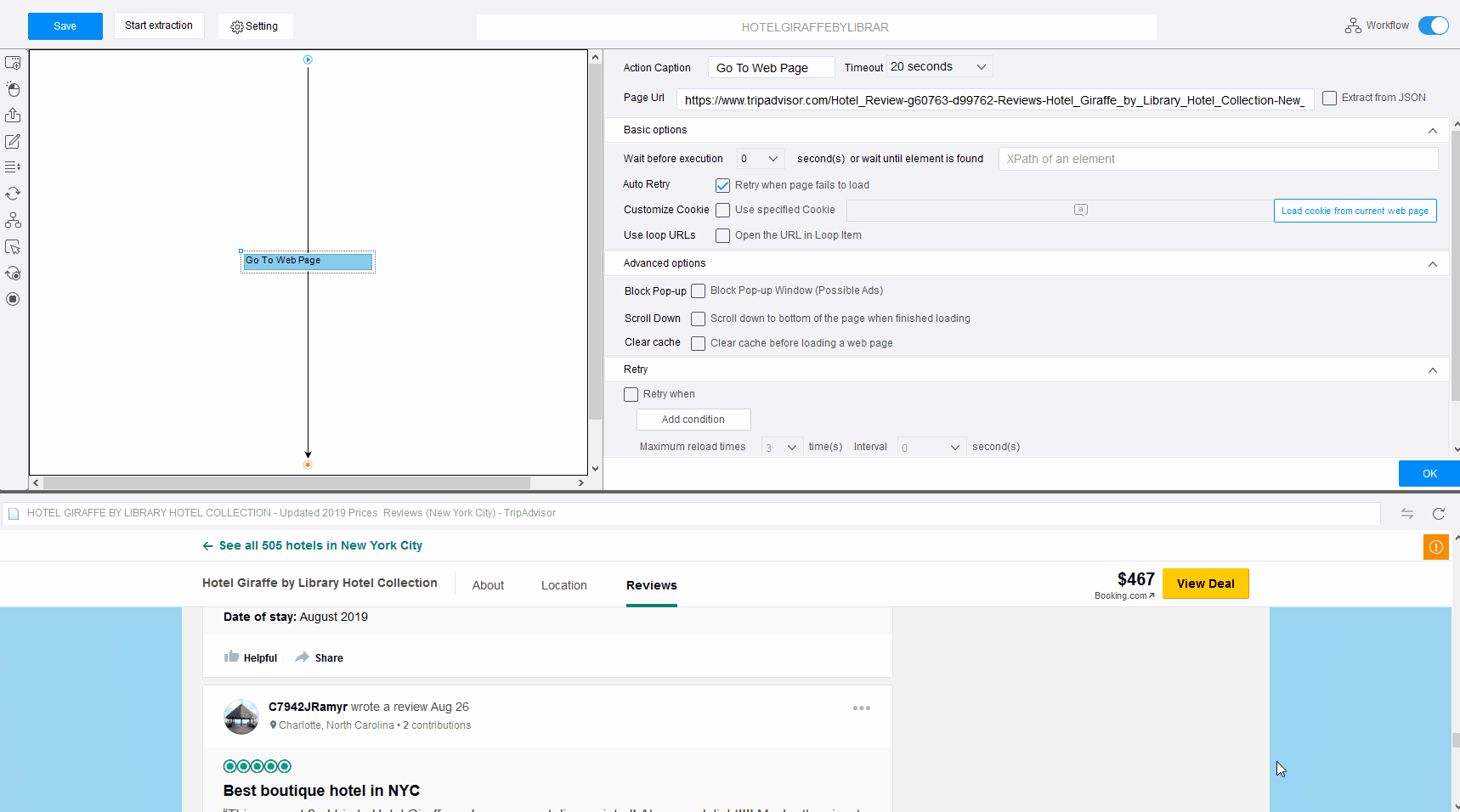
Task: Check the Retry when checkbox
Action: [x=631, y=394]
